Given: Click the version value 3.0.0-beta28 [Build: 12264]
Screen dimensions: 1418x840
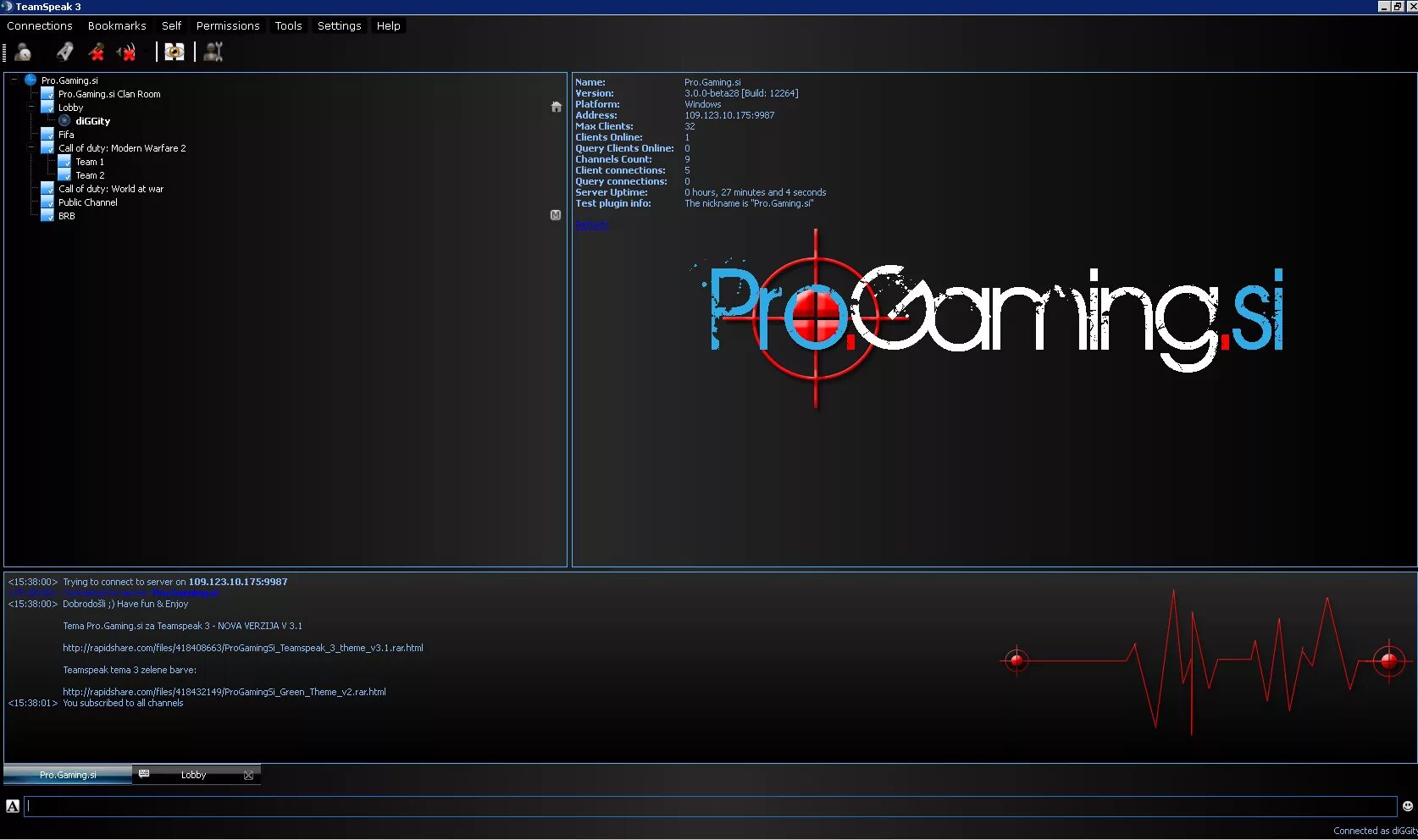Looking at the screenshot, I should tap(741, 93).
